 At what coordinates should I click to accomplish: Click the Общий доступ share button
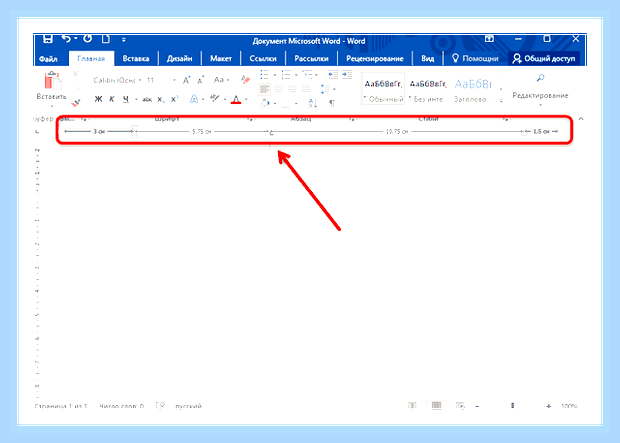coord(544,59)
